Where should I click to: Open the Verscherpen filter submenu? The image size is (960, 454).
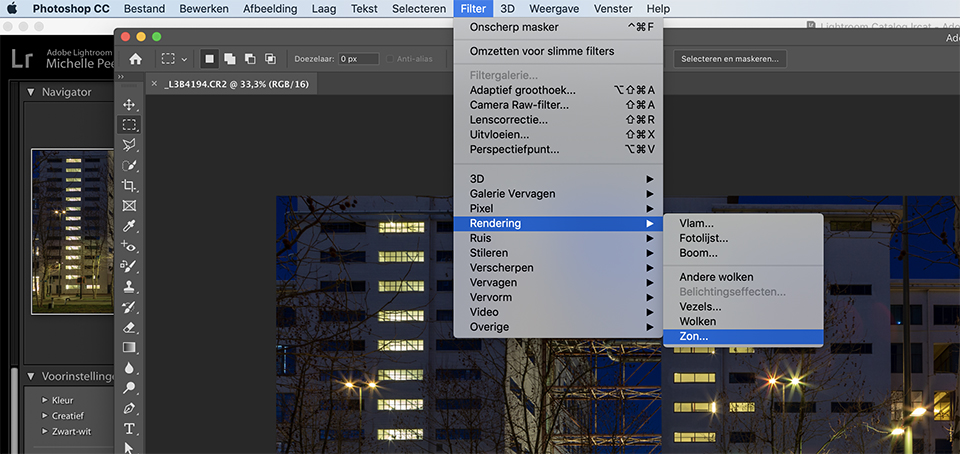558,268
